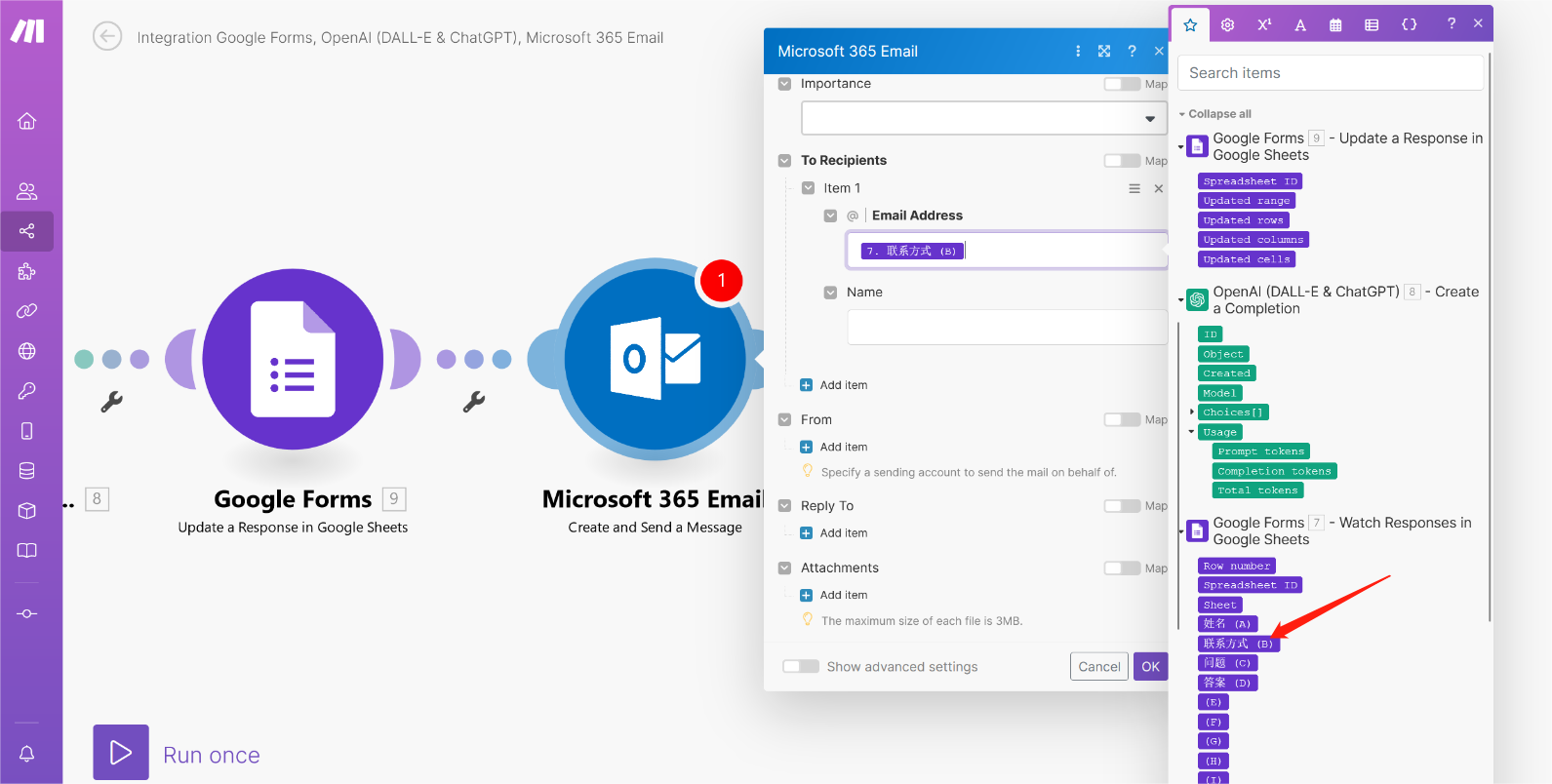
Task: Click the Make logo in the sidebar
Action: (27, 31)
